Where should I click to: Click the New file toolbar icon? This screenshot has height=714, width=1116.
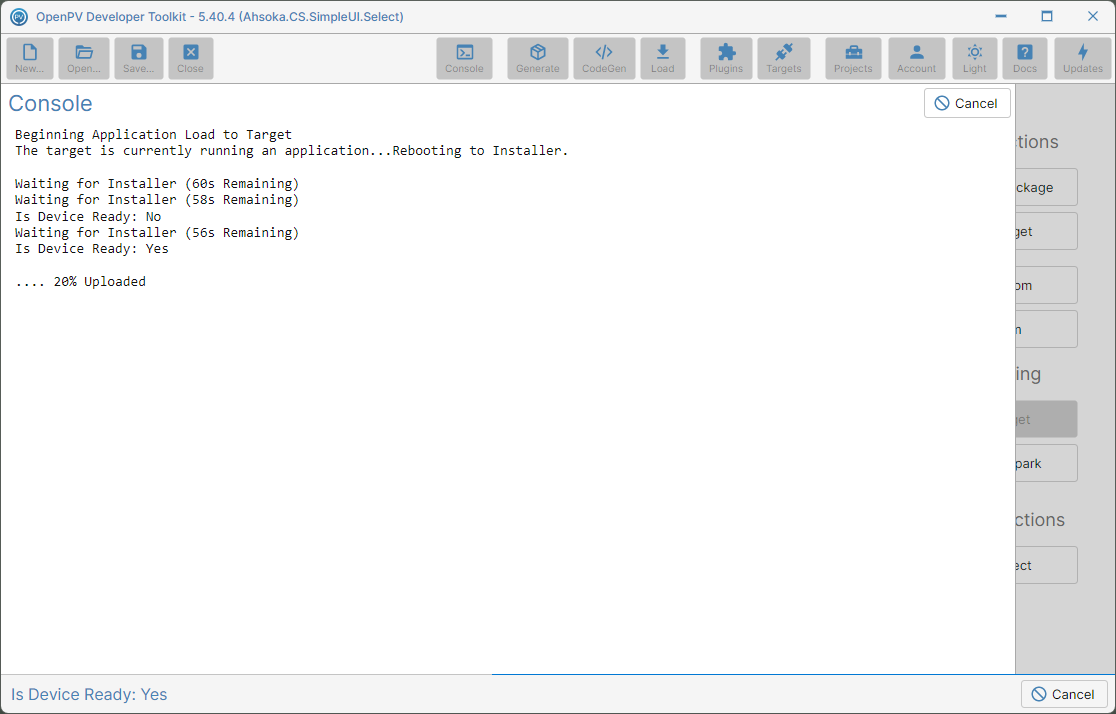pos(30,58)
